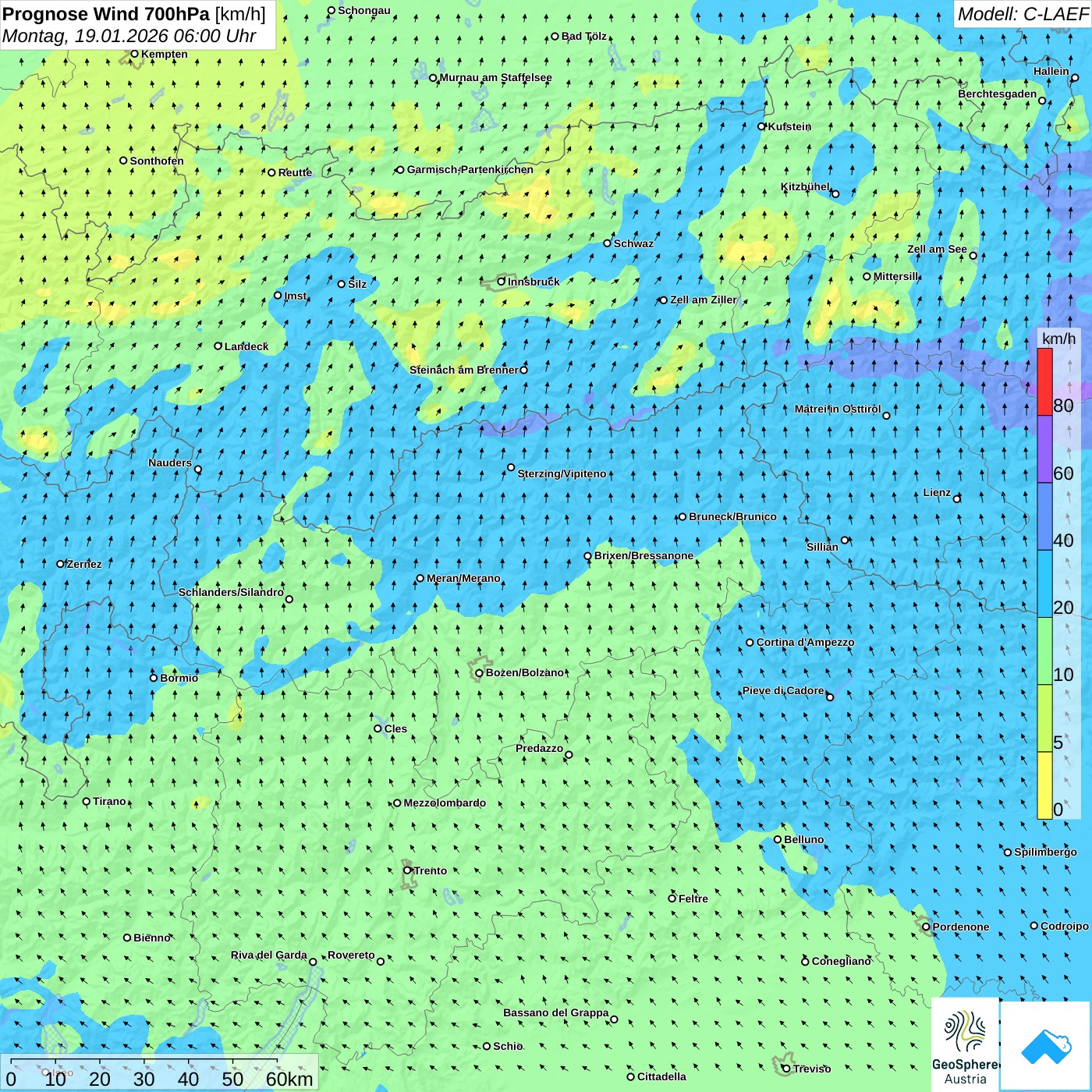The height and width of the screenshot is (1092, 1092).
Task: Select the Lienz location marker
Action: click(957, 498)
